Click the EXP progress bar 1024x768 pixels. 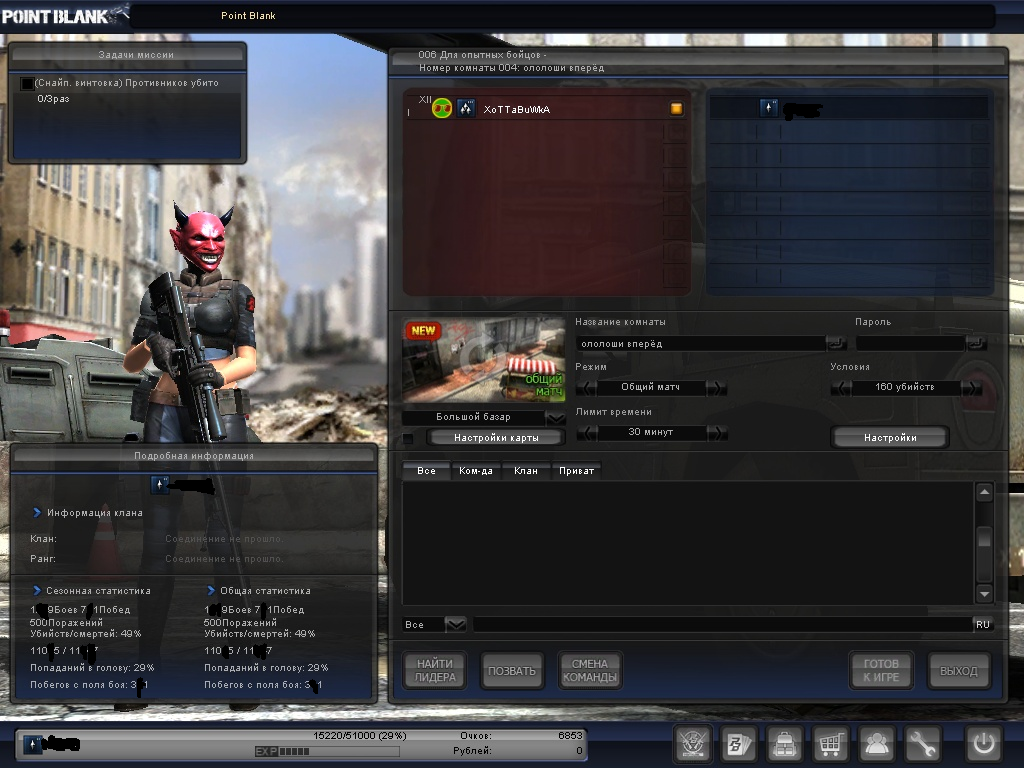(x=327, y=752)
